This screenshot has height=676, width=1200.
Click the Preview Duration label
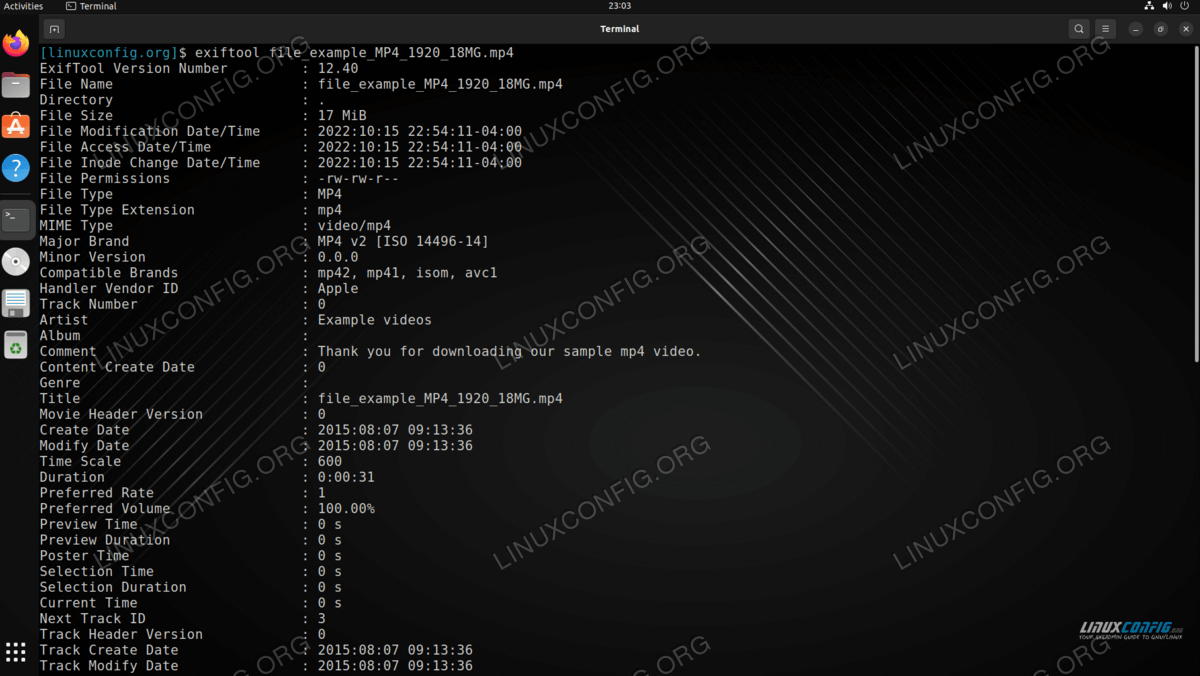pyautogui.click(x=105, y=540)
